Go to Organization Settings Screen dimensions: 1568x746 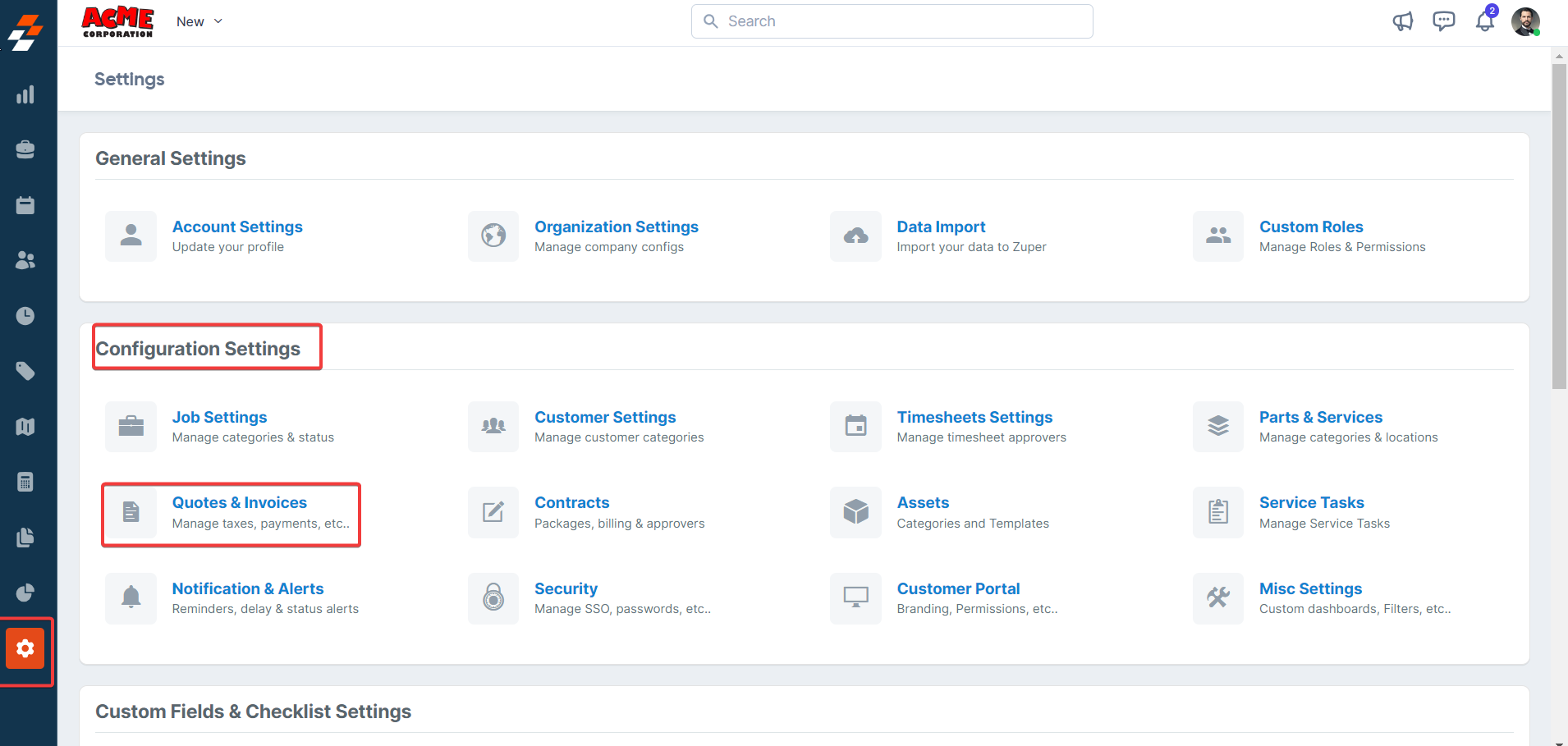pos(616,227)
